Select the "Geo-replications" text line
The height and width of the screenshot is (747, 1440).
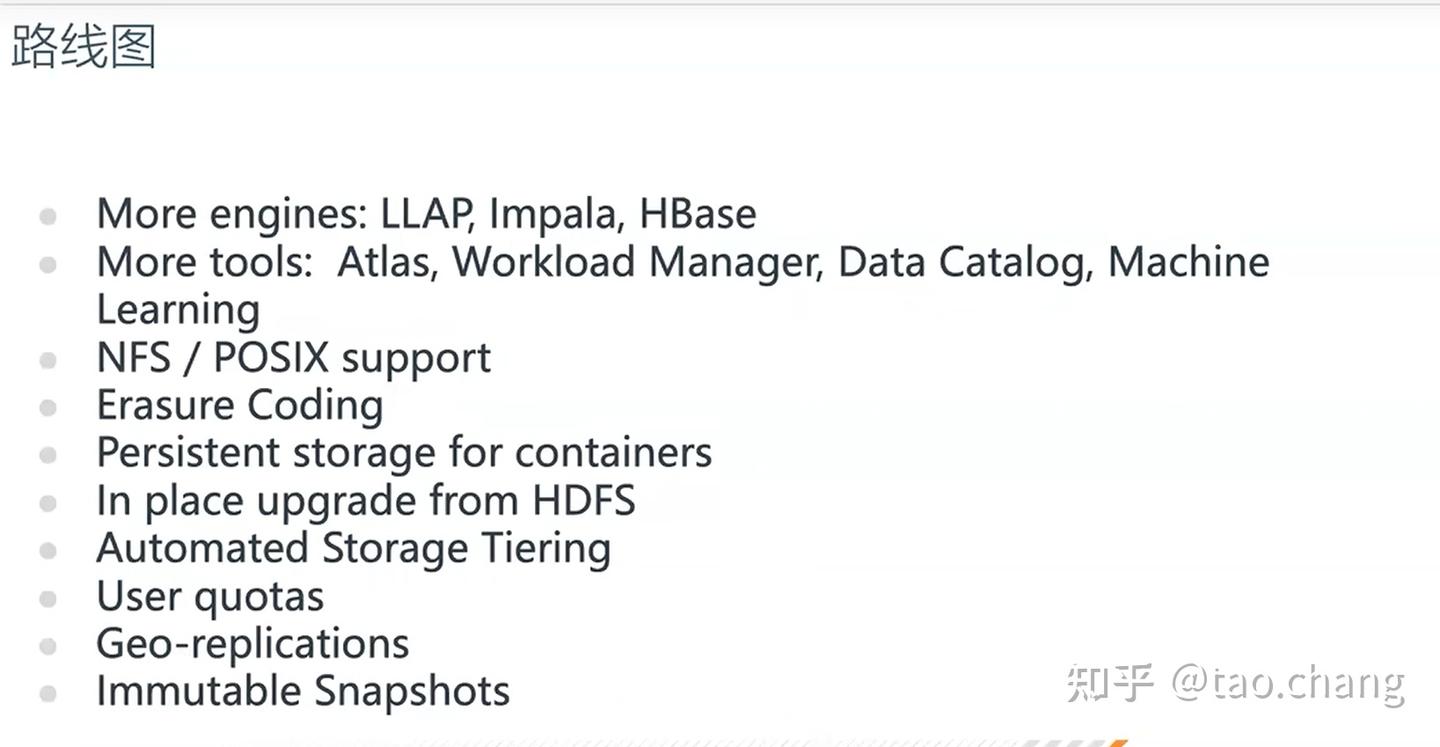(x=253, y=644)
